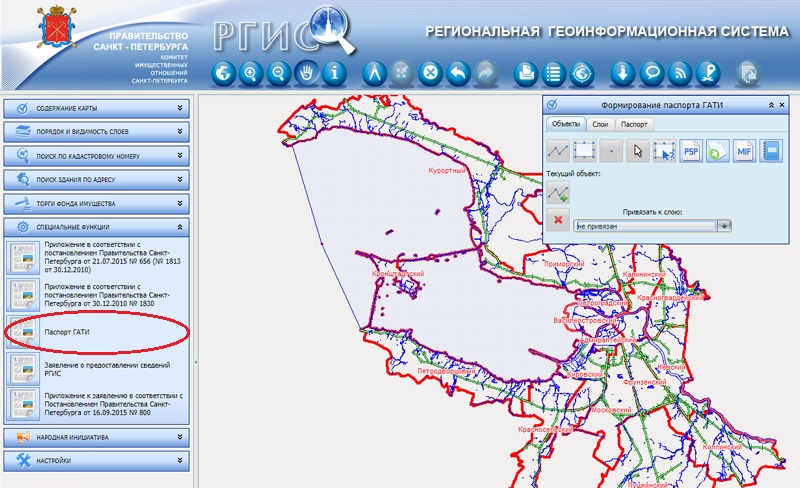This screenshot has height=488, width=800.
Task: Click the map pin marker tool
Action: click(x=708, y=74)
